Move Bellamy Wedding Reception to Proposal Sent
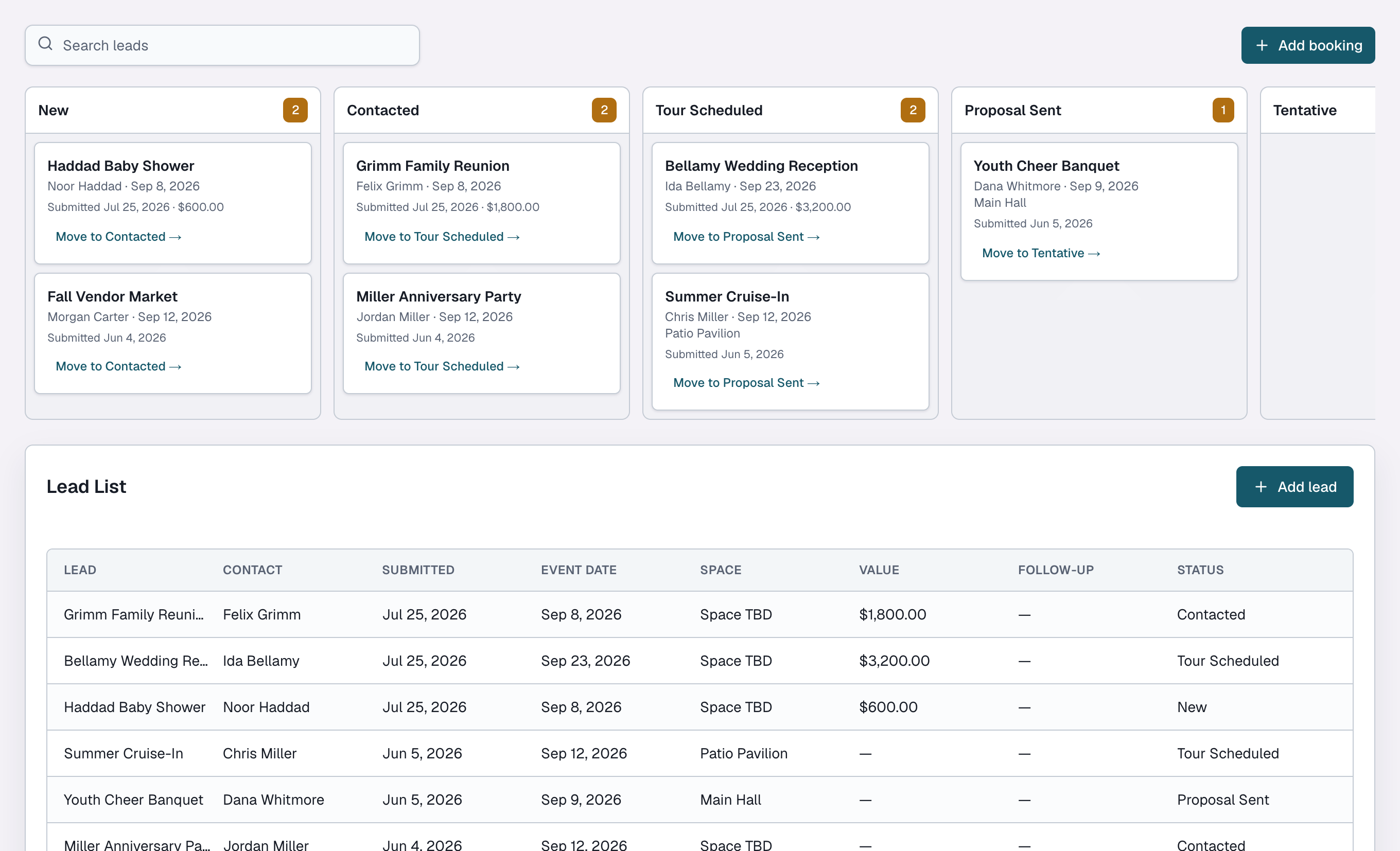The image size is (1400, 851). point(746,237)
